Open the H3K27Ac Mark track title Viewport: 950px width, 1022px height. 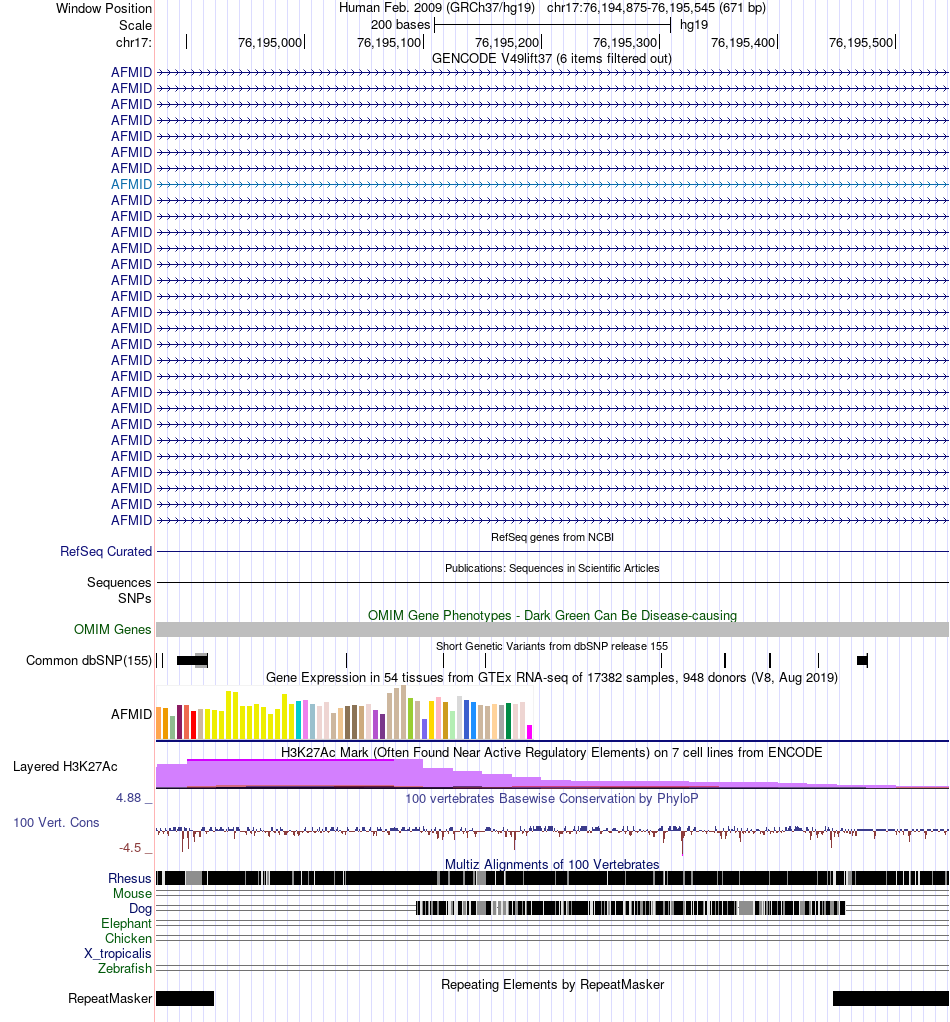[x=552, y=752]
